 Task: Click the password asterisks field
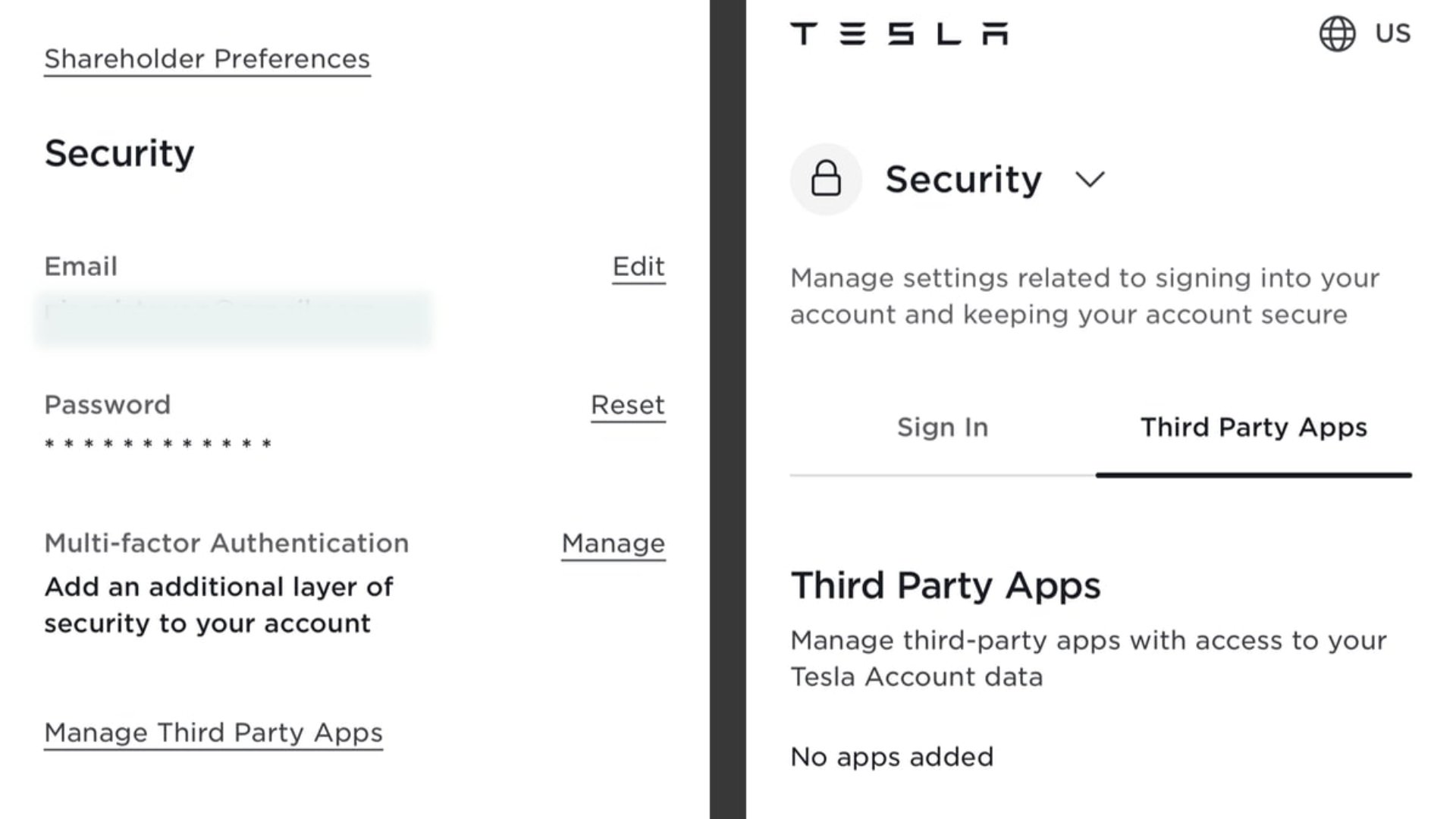159,444
